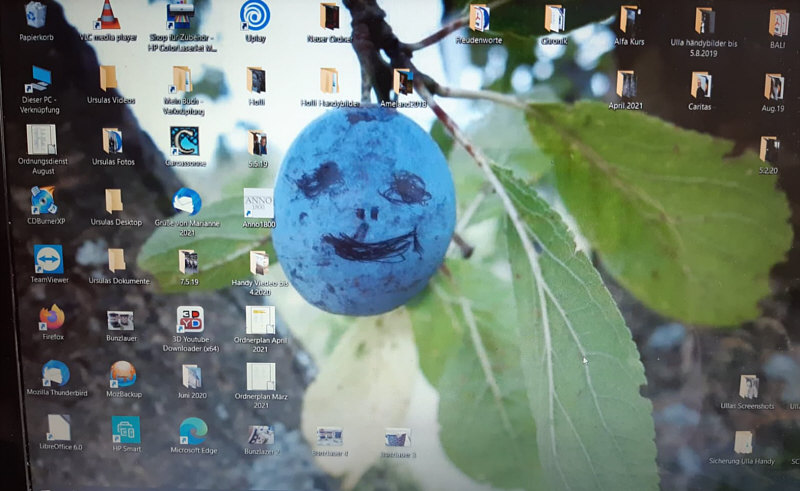This screenshot has width=800, height=491.
Task: Launch LibreOffice 6.0 shortcut
Action: 60,429
